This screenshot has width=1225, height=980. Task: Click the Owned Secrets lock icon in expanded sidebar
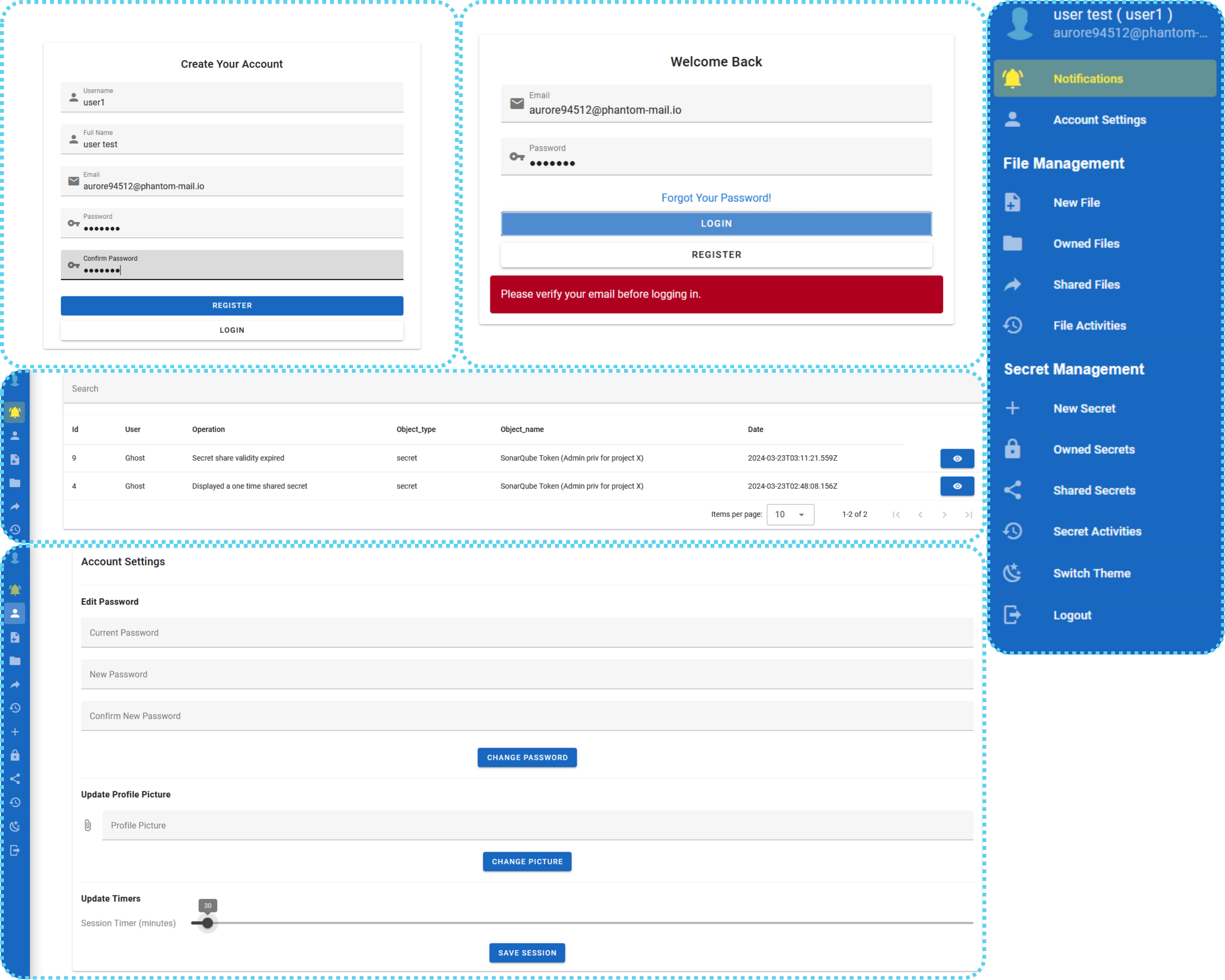coord(1012,449)
